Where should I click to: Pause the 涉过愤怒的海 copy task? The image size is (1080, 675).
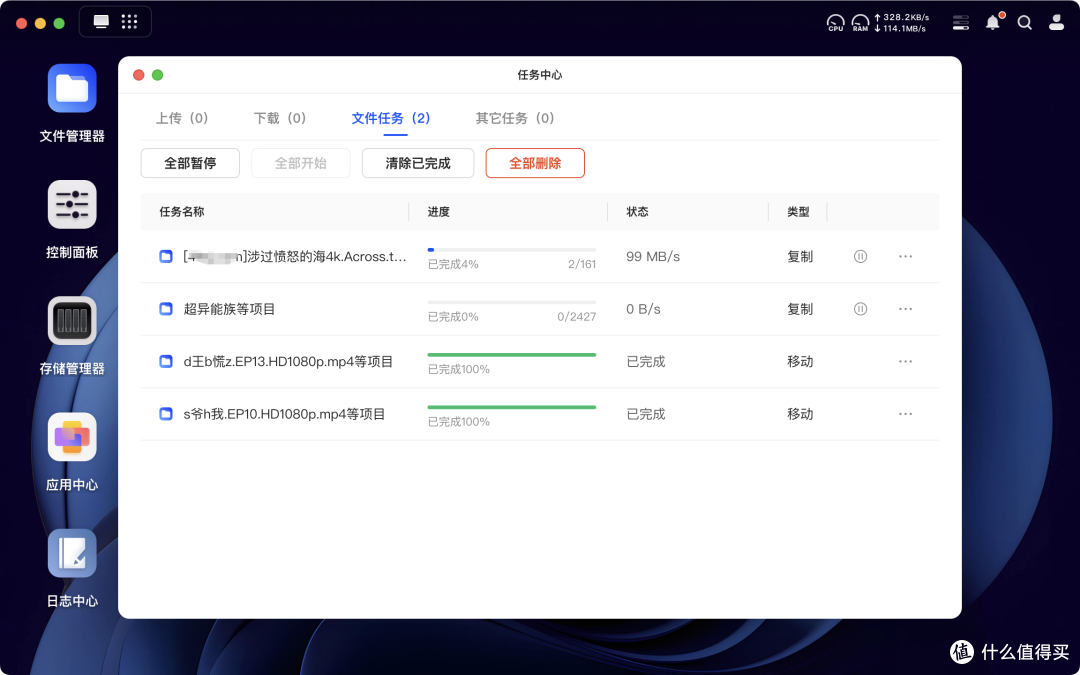pyautogui.click(x=860, y=256)
